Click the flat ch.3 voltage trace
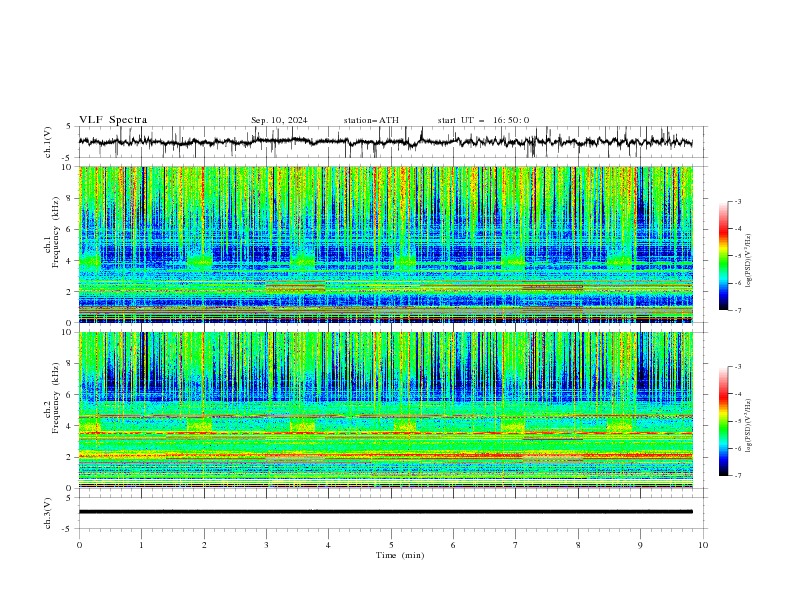This screenshot has width=792, height=612. click(x=385, y=512)
